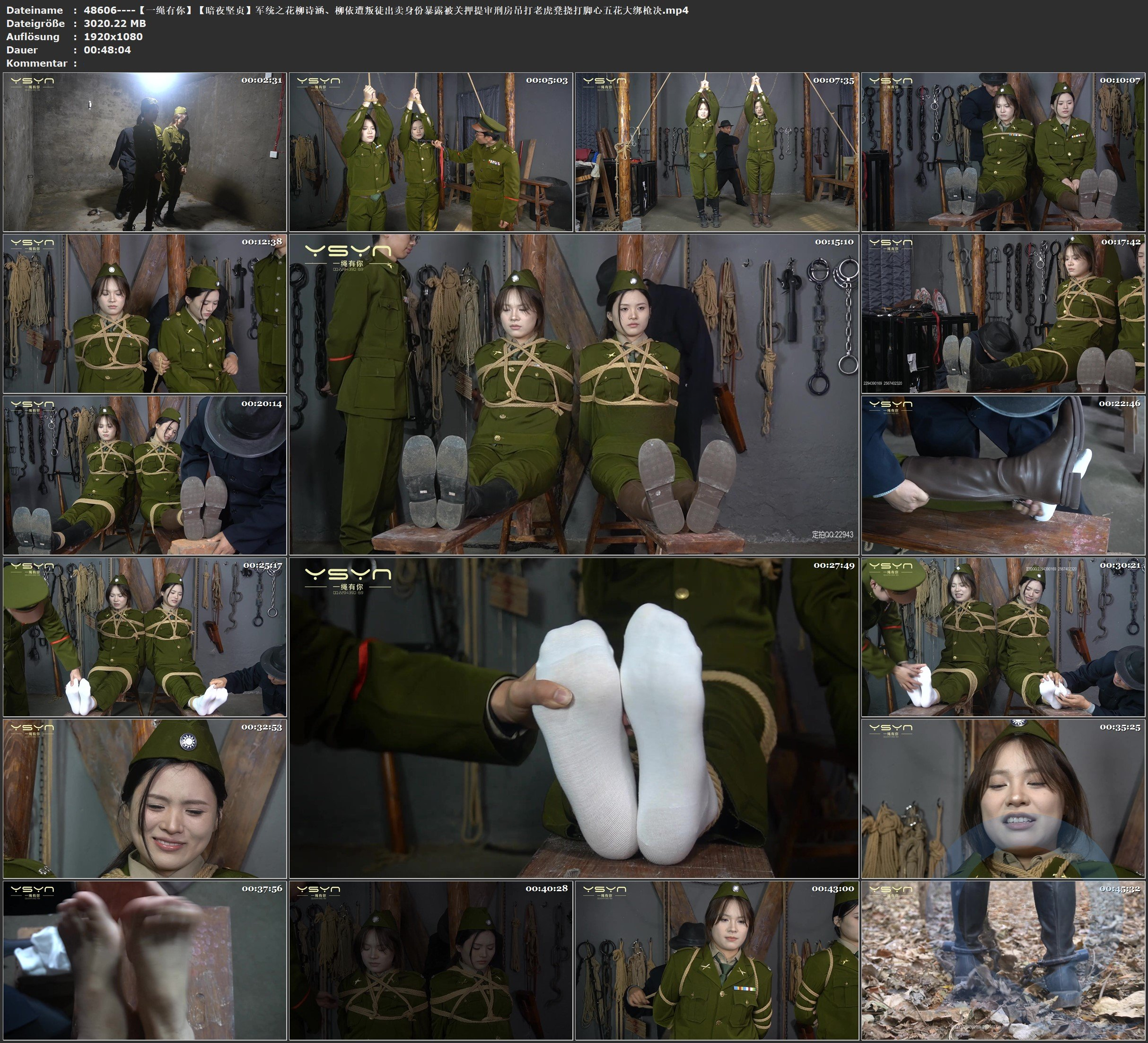Click the 00:40:28 dark thumbnail

(x=430, y=960)
